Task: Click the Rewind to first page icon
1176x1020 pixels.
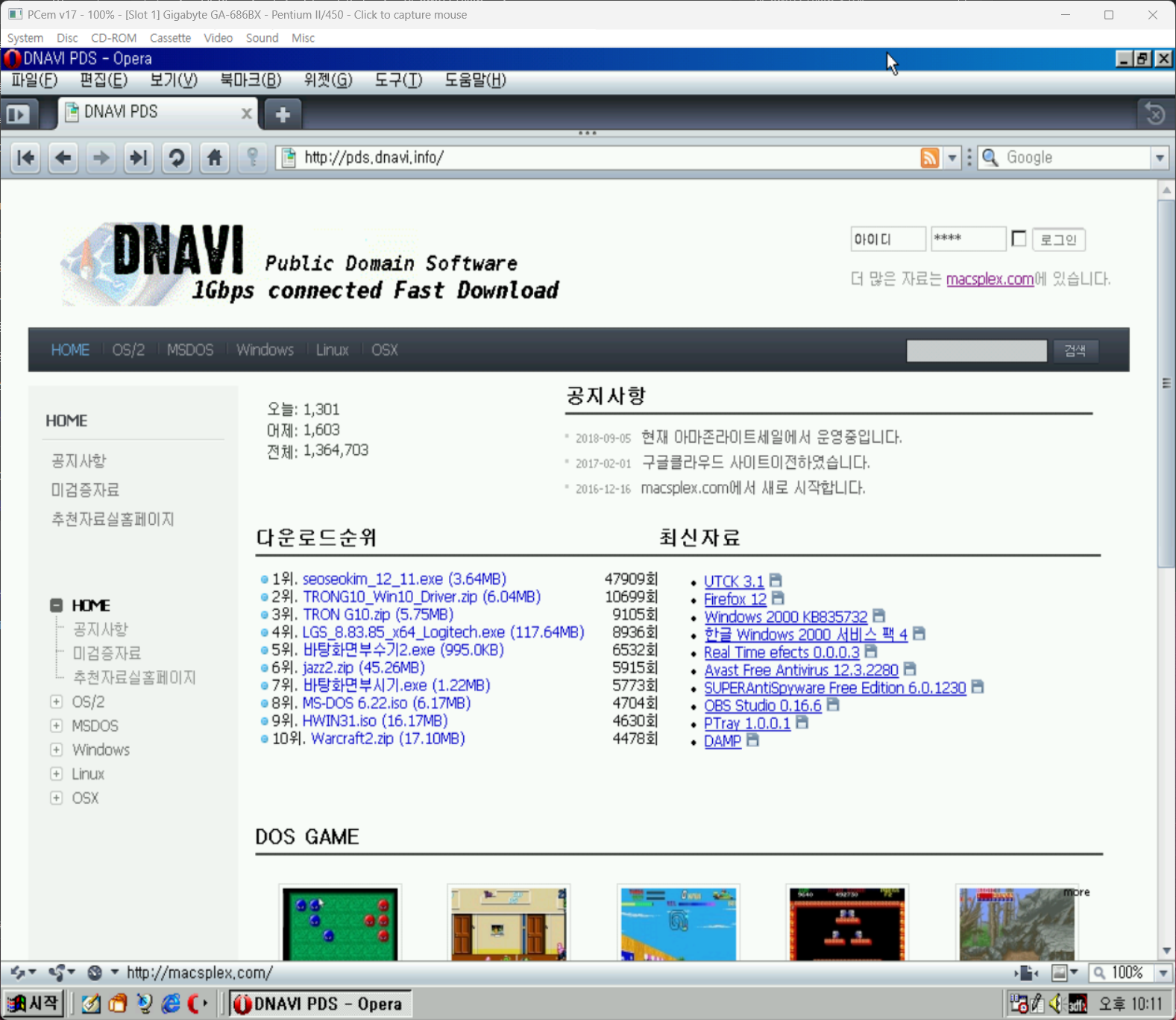Action: (x=25, y=158)
